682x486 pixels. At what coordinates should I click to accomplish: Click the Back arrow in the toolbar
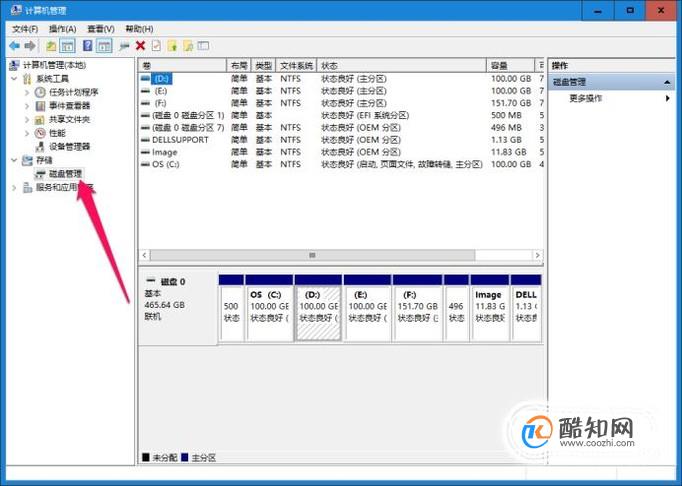tap(14, 46)
